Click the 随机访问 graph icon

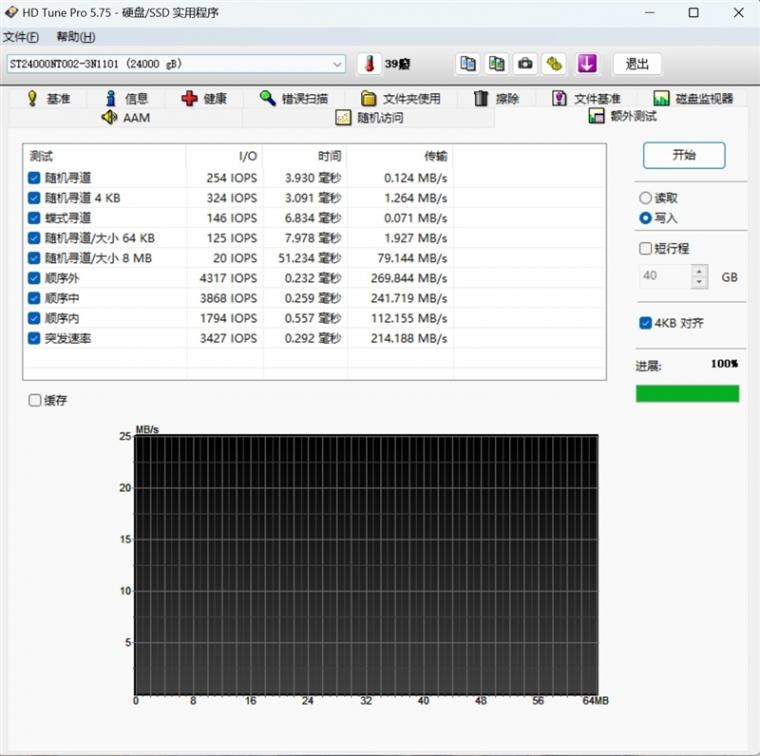pyautogui.click(x=343, y=118)
